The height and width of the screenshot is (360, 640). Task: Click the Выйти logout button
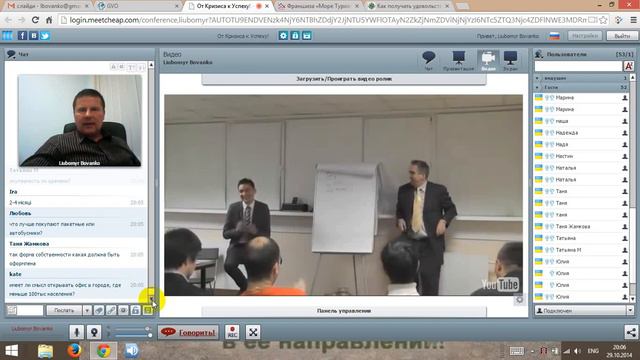click(x=622, y=36)
